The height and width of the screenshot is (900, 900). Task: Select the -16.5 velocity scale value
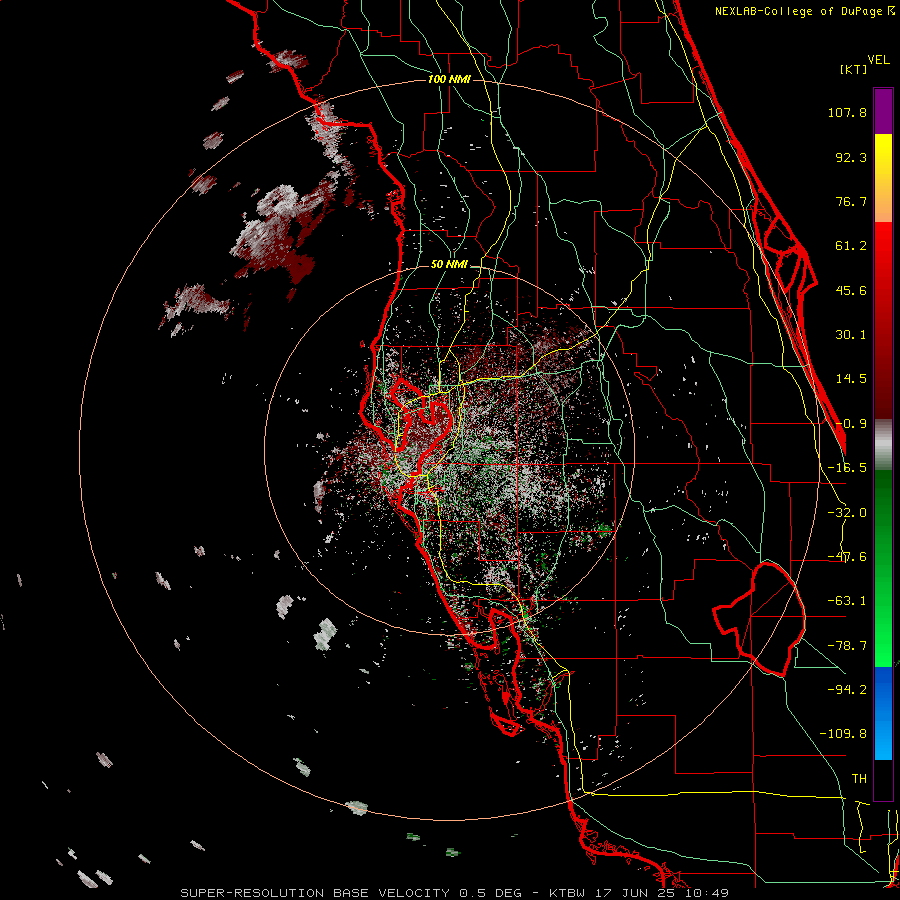847,468
